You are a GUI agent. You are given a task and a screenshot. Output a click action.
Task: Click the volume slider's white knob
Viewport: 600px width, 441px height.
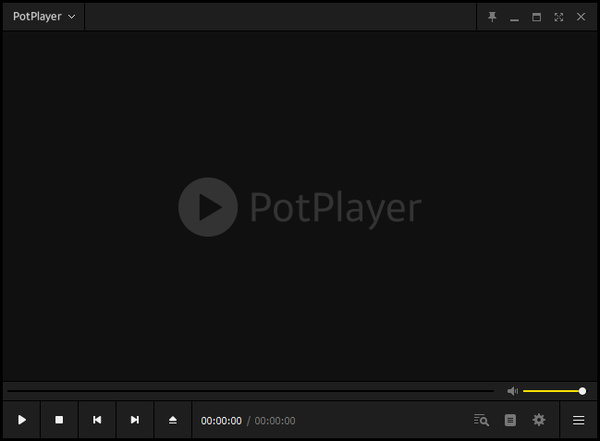click(x=582, y=391)
